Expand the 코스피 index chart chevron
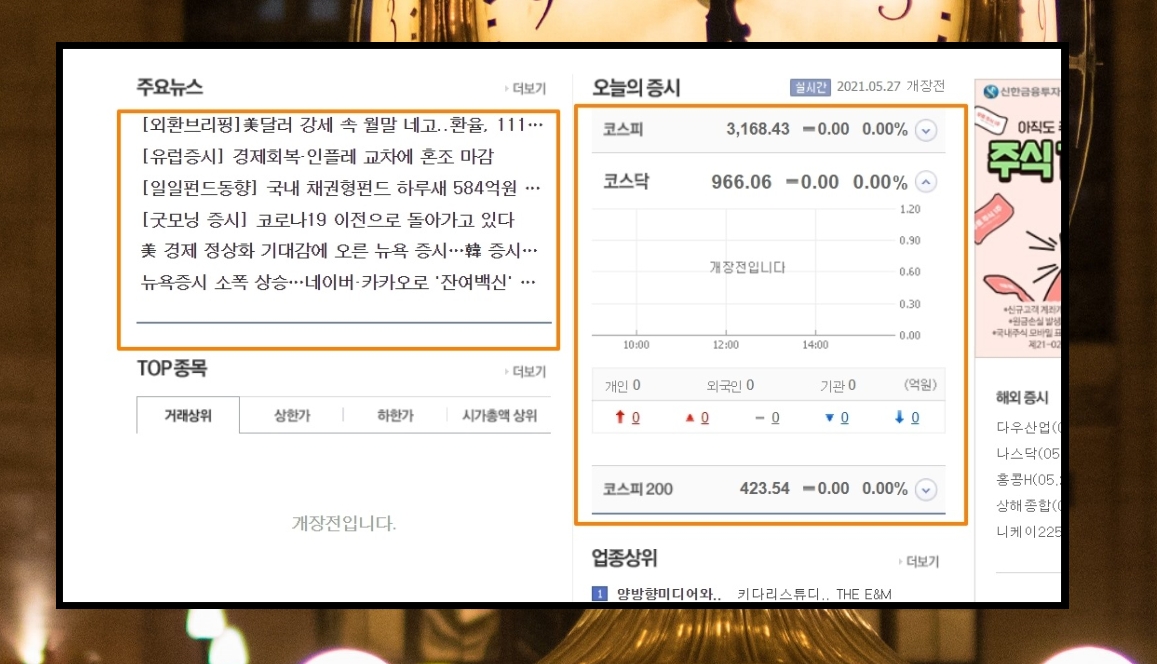 (925, 131)
